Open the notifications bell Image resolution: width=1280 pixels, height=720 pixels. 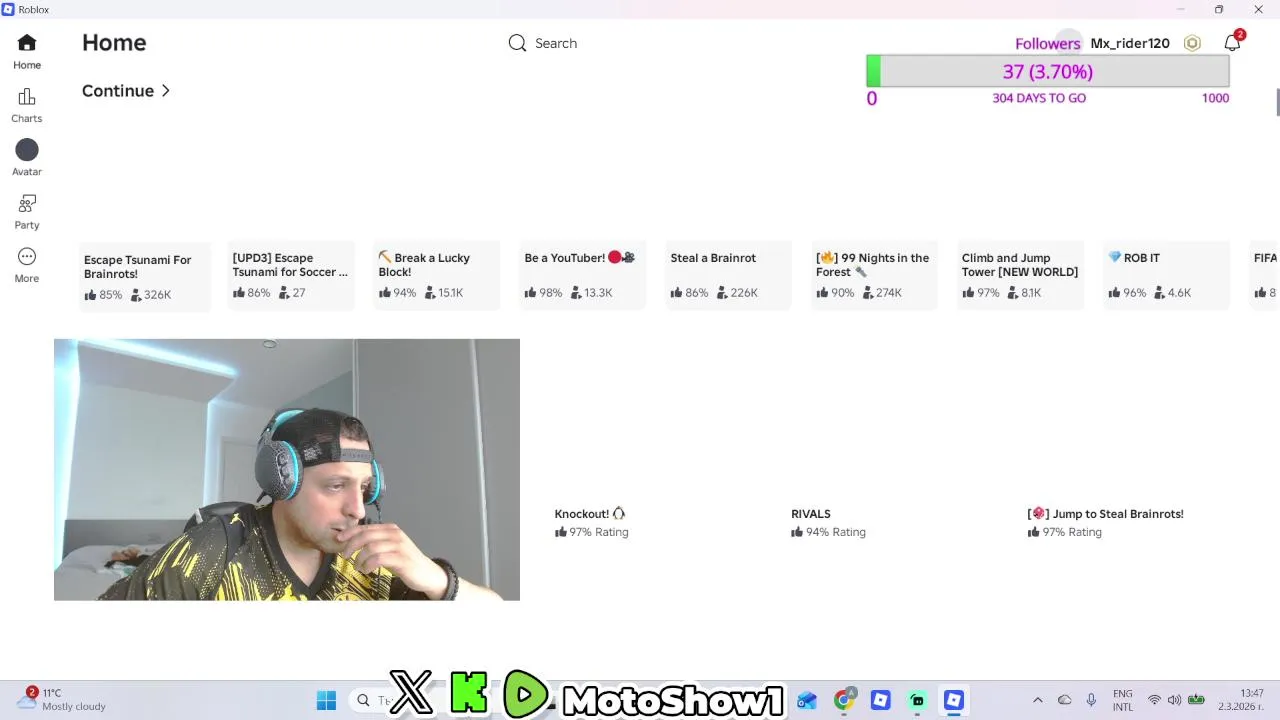pos(1232,43)
